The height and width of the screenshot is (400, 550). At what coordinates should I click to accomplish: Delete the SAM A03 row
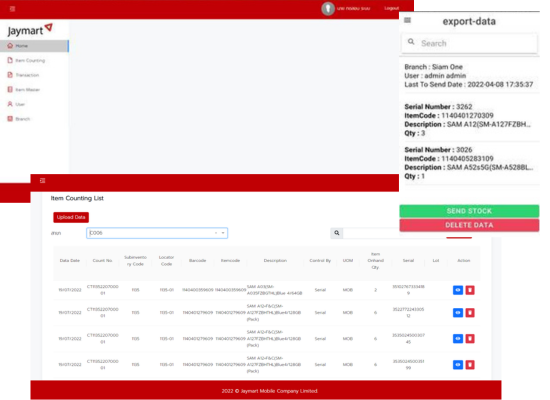470,290
